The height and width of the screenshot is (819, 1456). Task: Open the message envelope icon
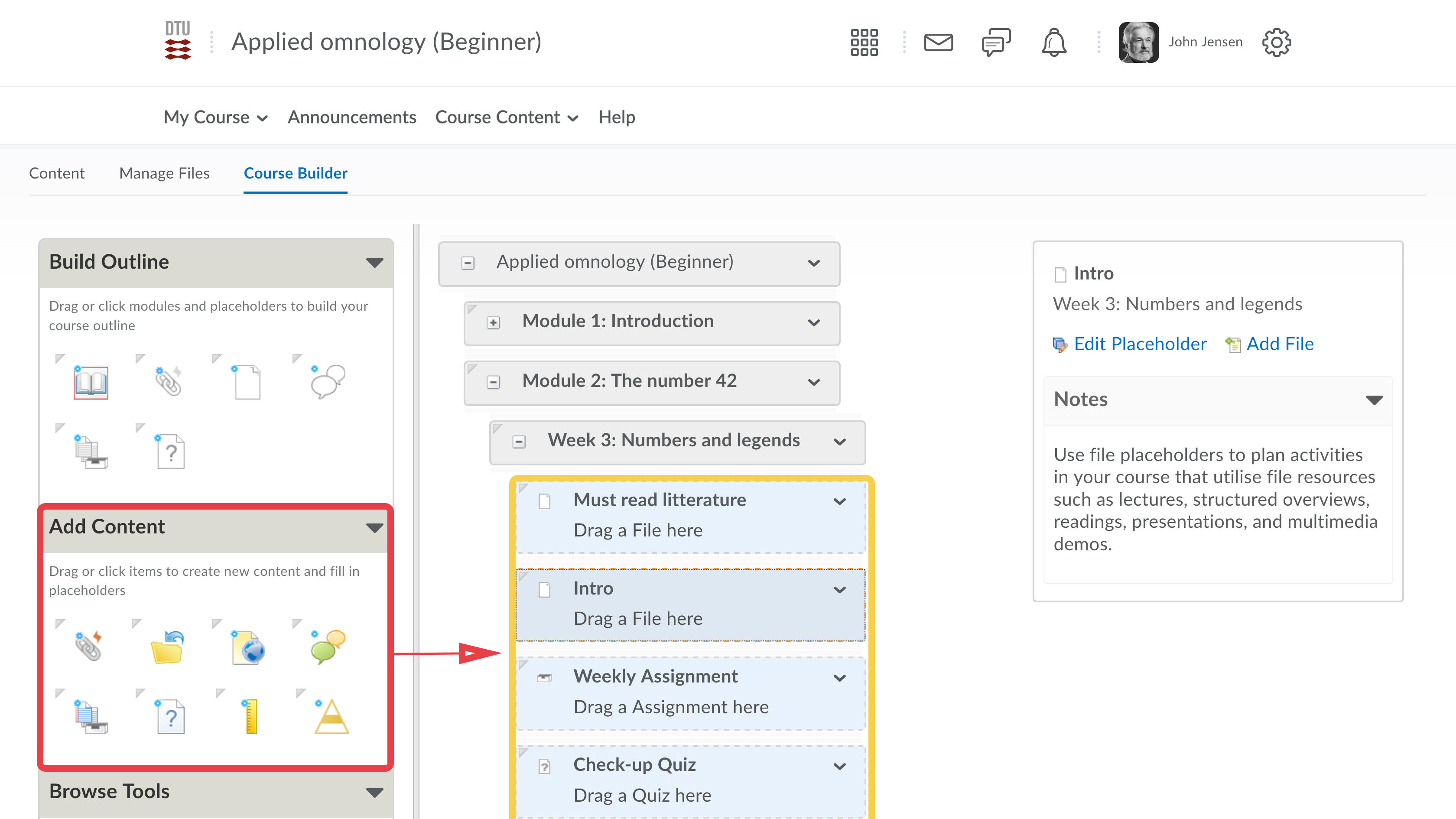point(938,42)
